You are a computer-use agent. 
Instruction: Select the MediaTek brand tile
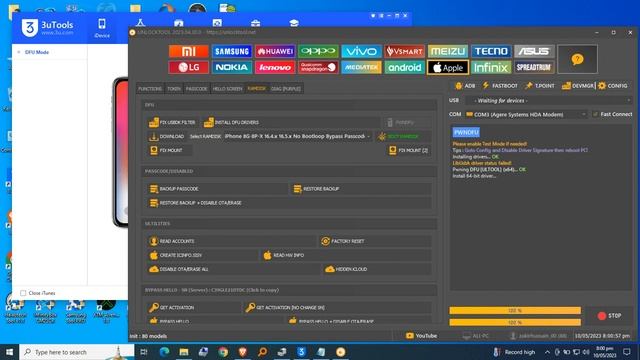[361, 67]
